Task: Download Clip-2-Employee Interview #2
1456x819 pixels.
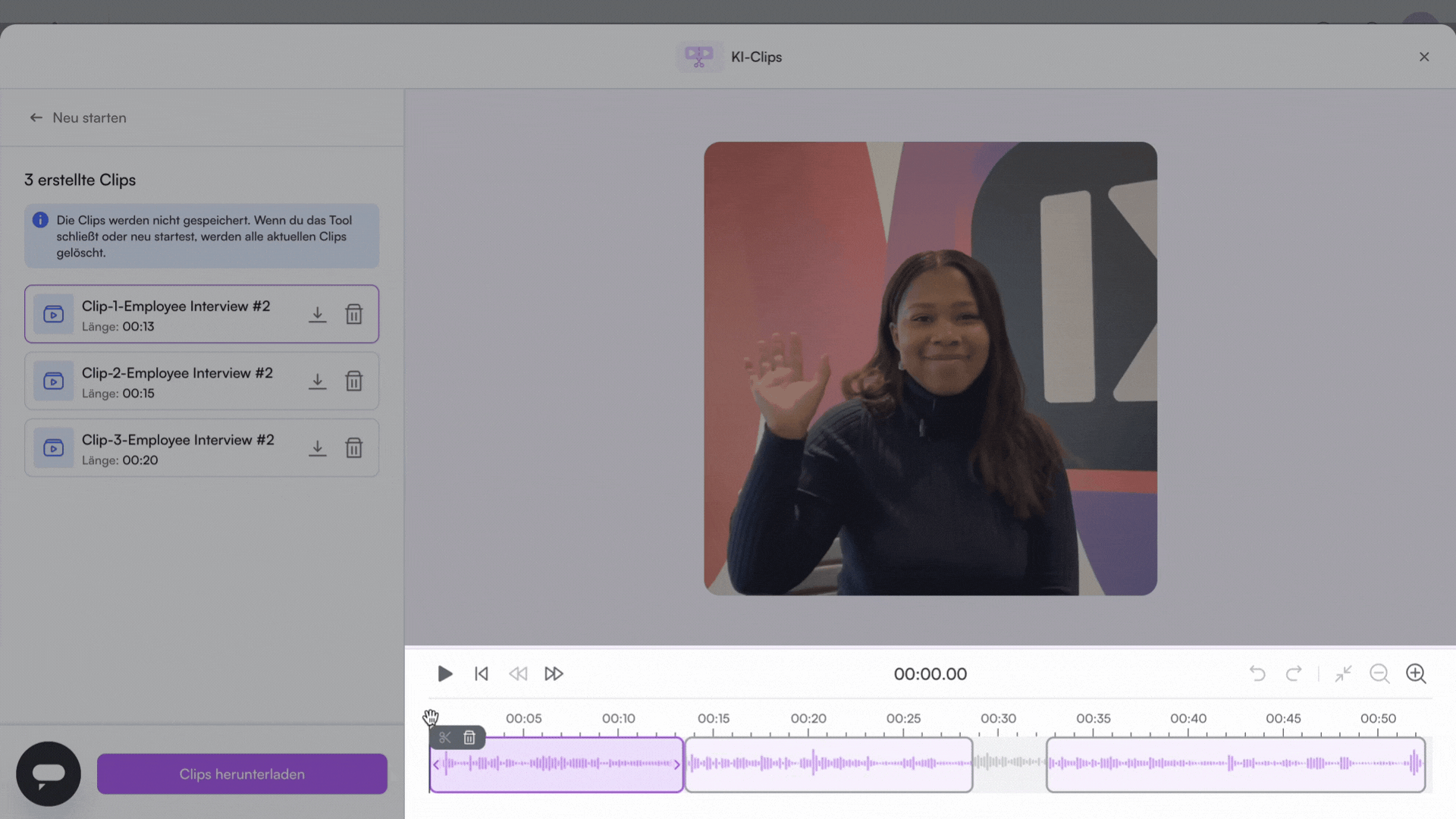Action: coord(317,381)
